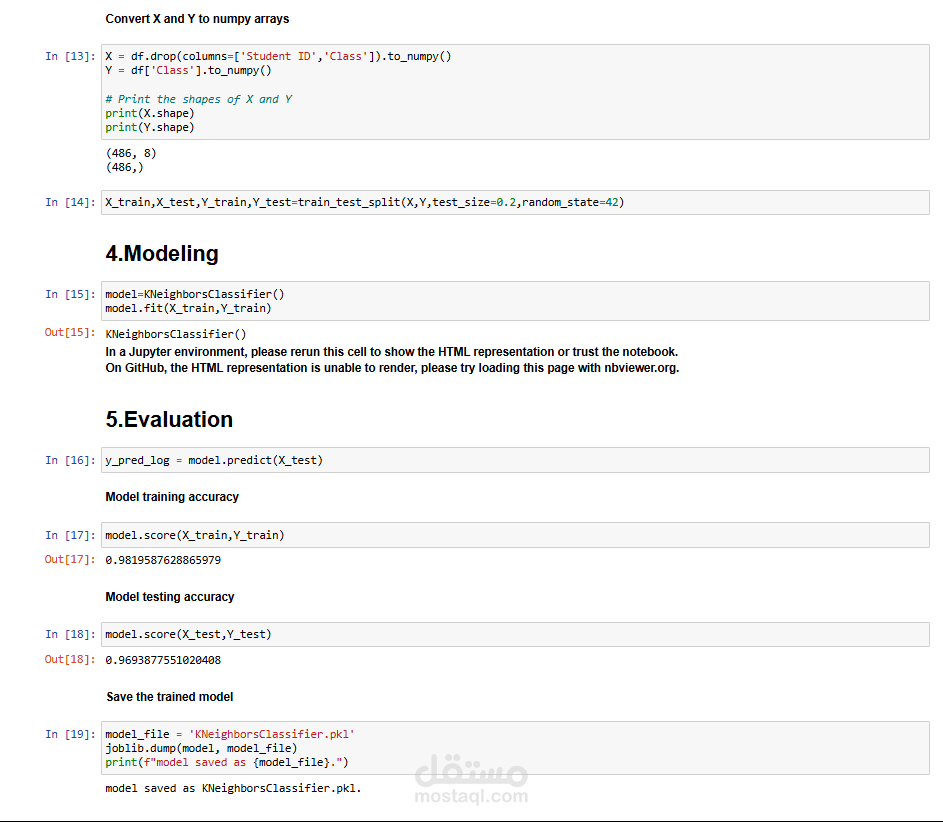Click the "Save the trained model" label

click(x=170, y=696)
